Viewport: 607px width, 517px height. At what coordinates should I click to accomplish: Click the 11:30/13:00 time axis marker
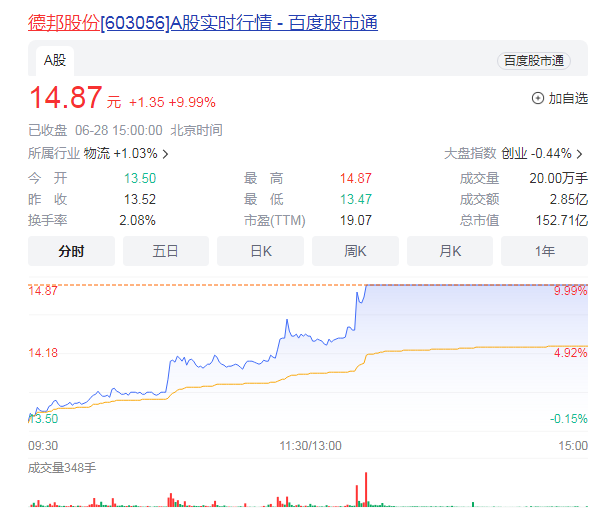click(x=309, y=445)
